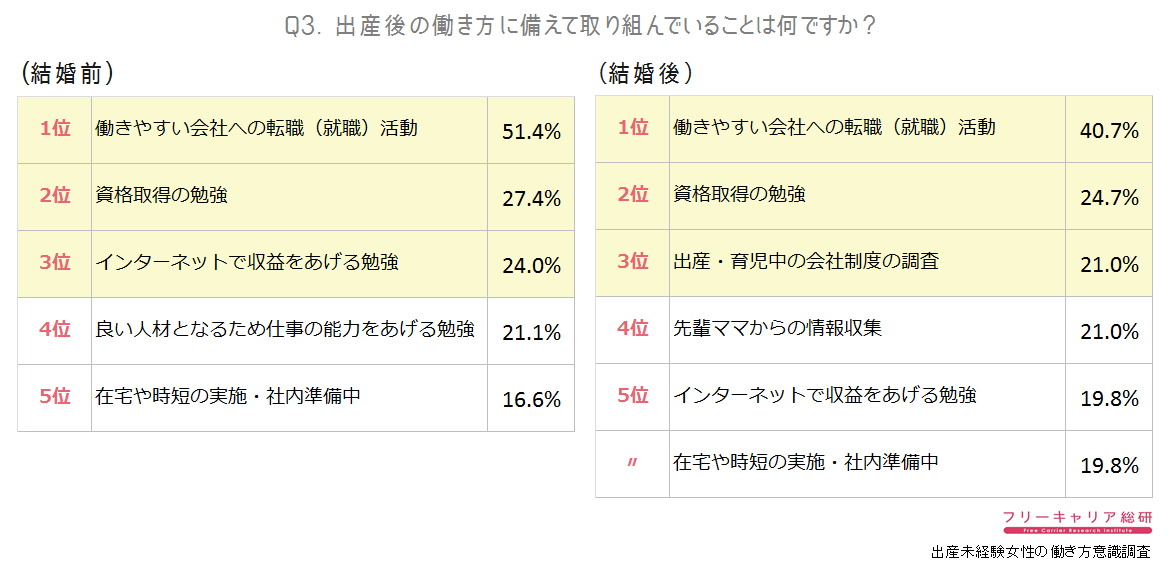
Task: Click the 24.0% percentage cell
Action: click(x=531, y=264)
